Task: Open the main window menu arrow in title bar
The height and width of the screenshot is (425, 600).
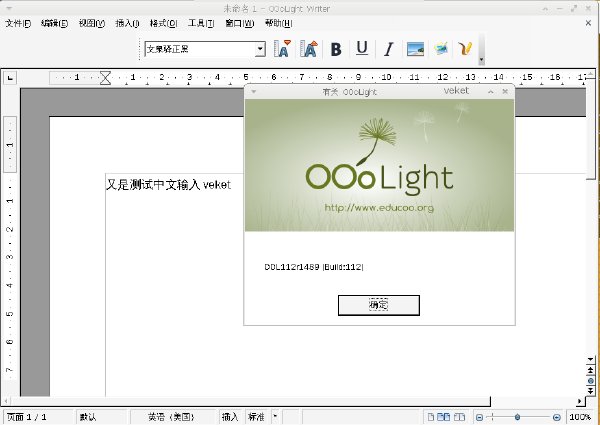Action: (9, 8)
